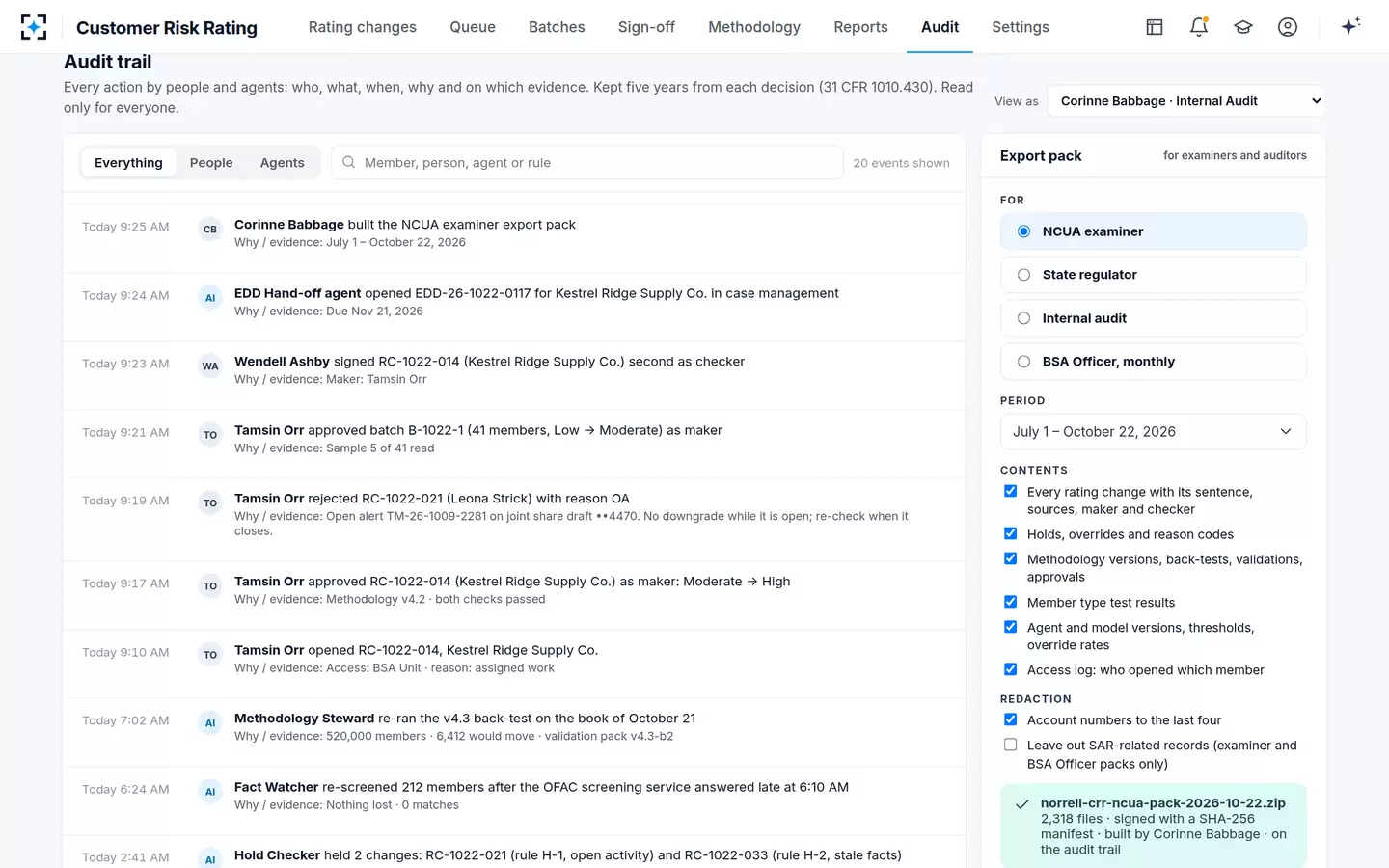Go to the Sign-off tab
Viewport: 1389px width, 868px height.
coord(646,27)
